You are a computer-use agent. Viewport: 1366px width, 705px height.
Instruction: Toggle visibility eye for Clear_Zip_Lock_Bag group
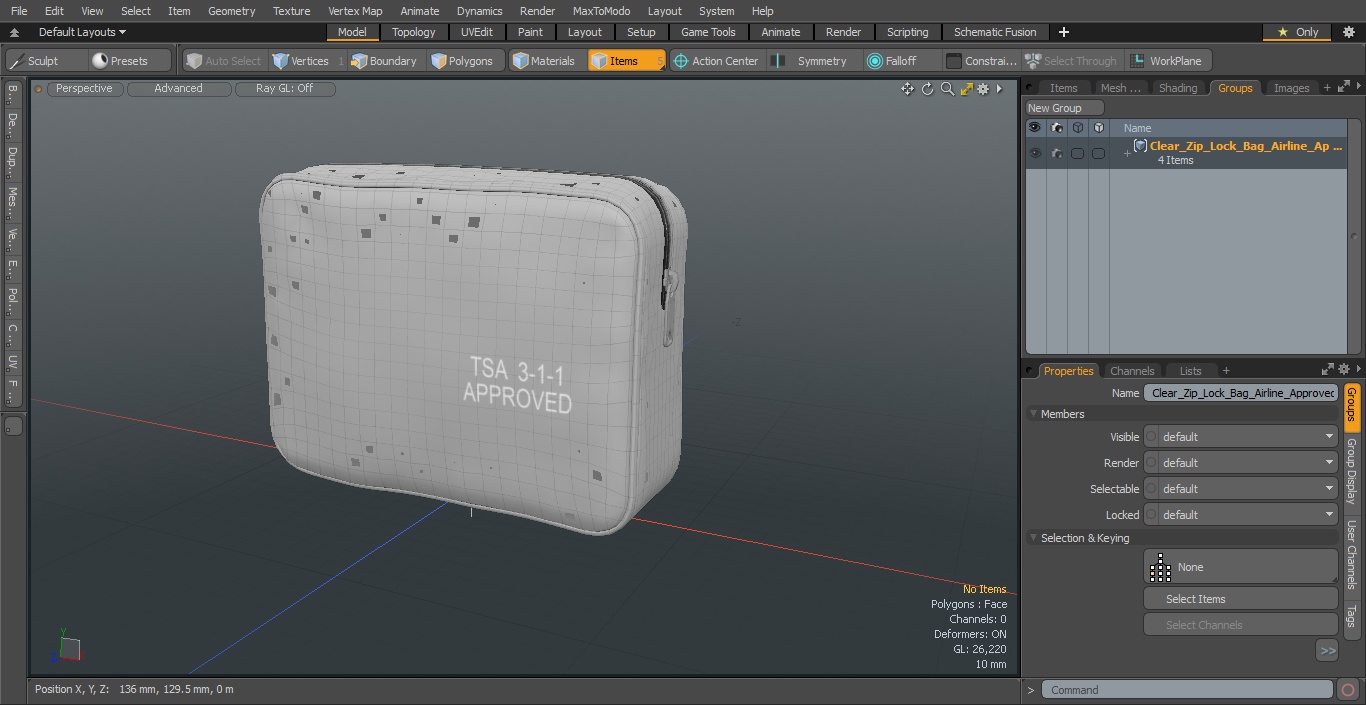1035,153
